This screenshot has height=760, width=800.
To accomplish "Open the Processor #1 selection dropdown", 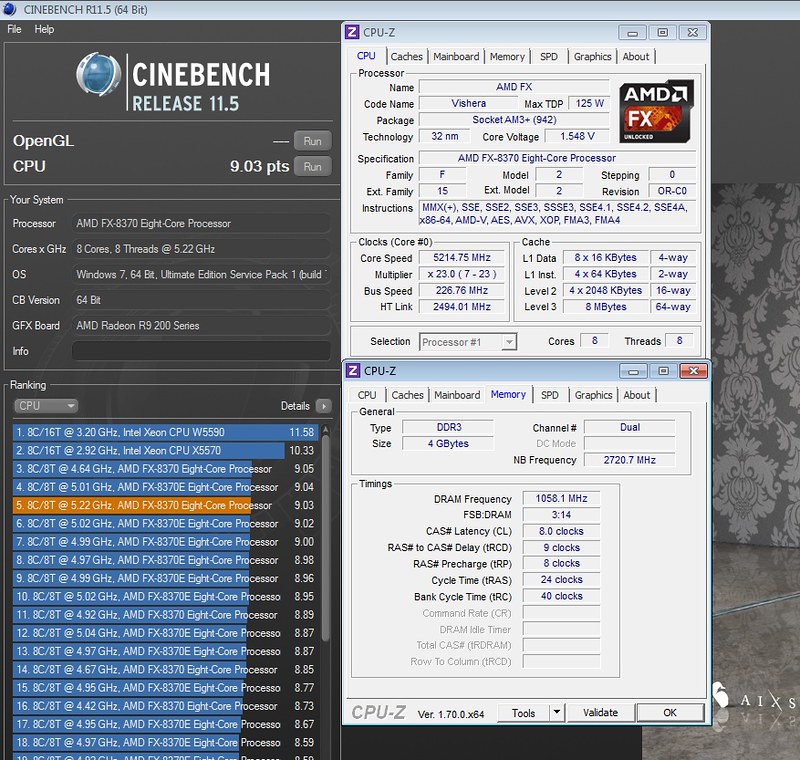I will click(468, 342).
